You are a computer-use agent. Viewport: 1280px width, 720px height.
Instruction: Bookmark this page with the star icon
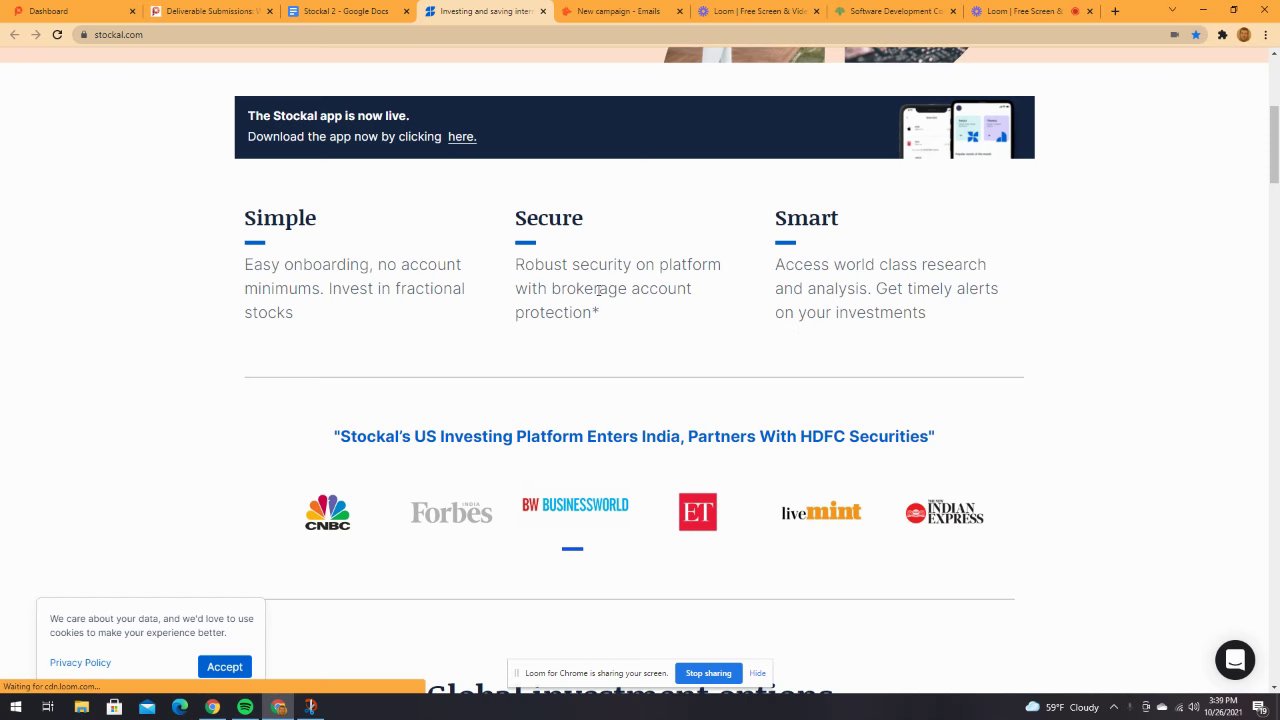click(x=1195, y=34)
